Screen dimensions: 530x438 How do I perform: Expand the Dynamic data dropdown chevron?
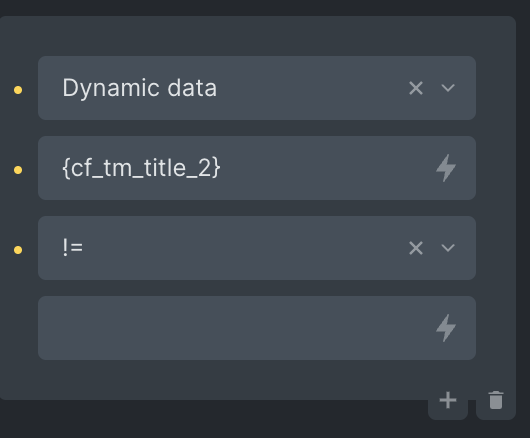click(x=448, y=89)
